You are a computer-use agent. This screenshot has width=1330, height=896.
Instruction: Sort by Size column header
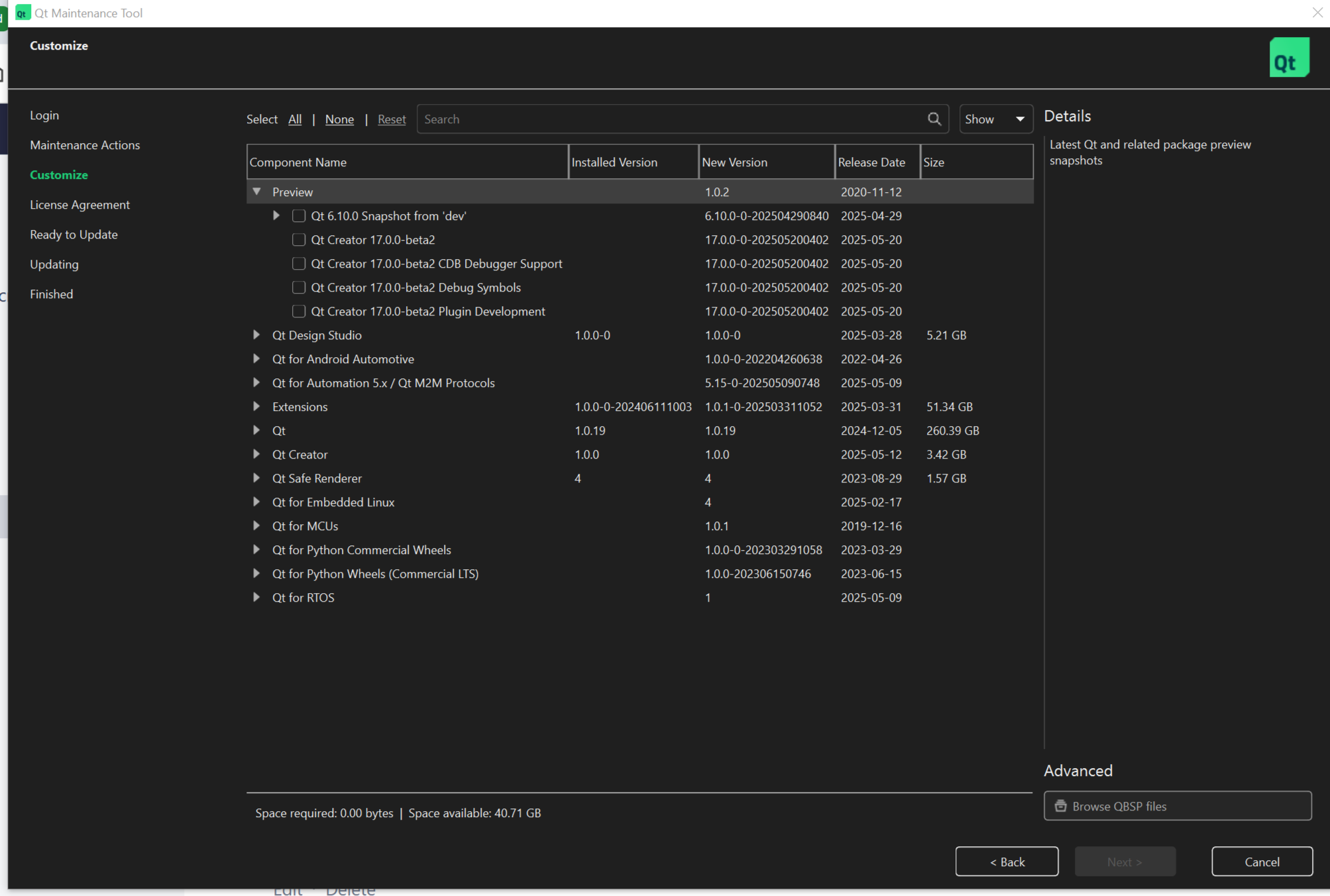click(x=977, y=162)
